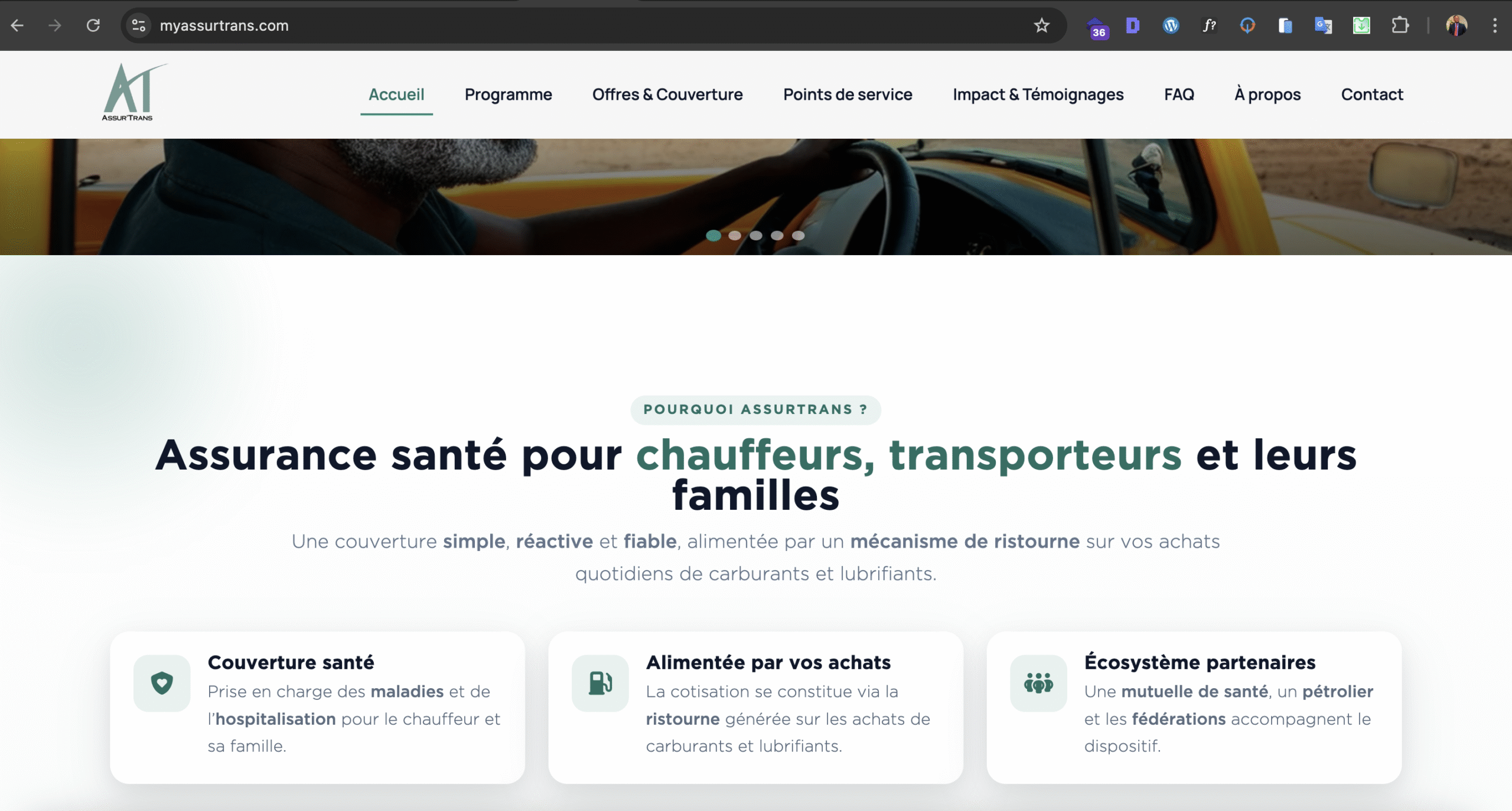
Task: Click the POURQUOI ASSURTRANS ? badge
Action: 755,410
